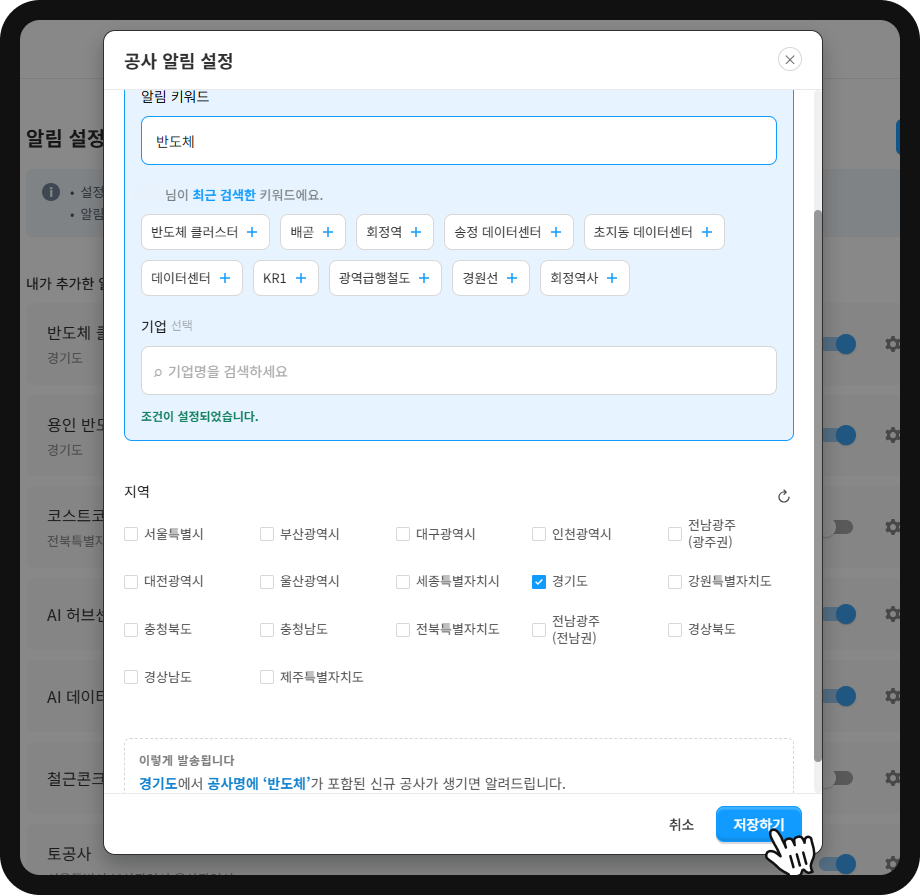920x895 pixels.
Task: Close the 공사 알림 설정 dialog
Action: coord(790,59)
